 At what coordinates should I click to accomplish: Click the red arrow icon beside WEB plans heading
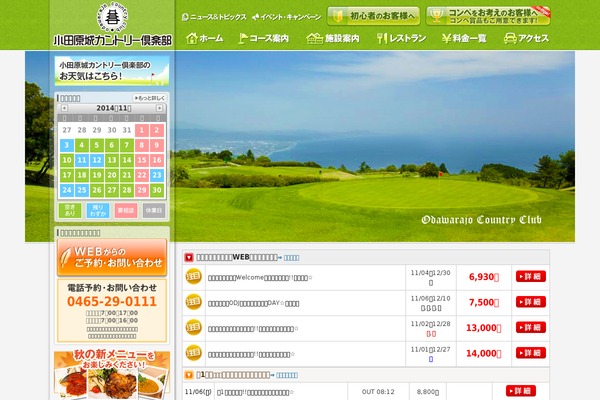pyautogui.click(x=189, y=258)
